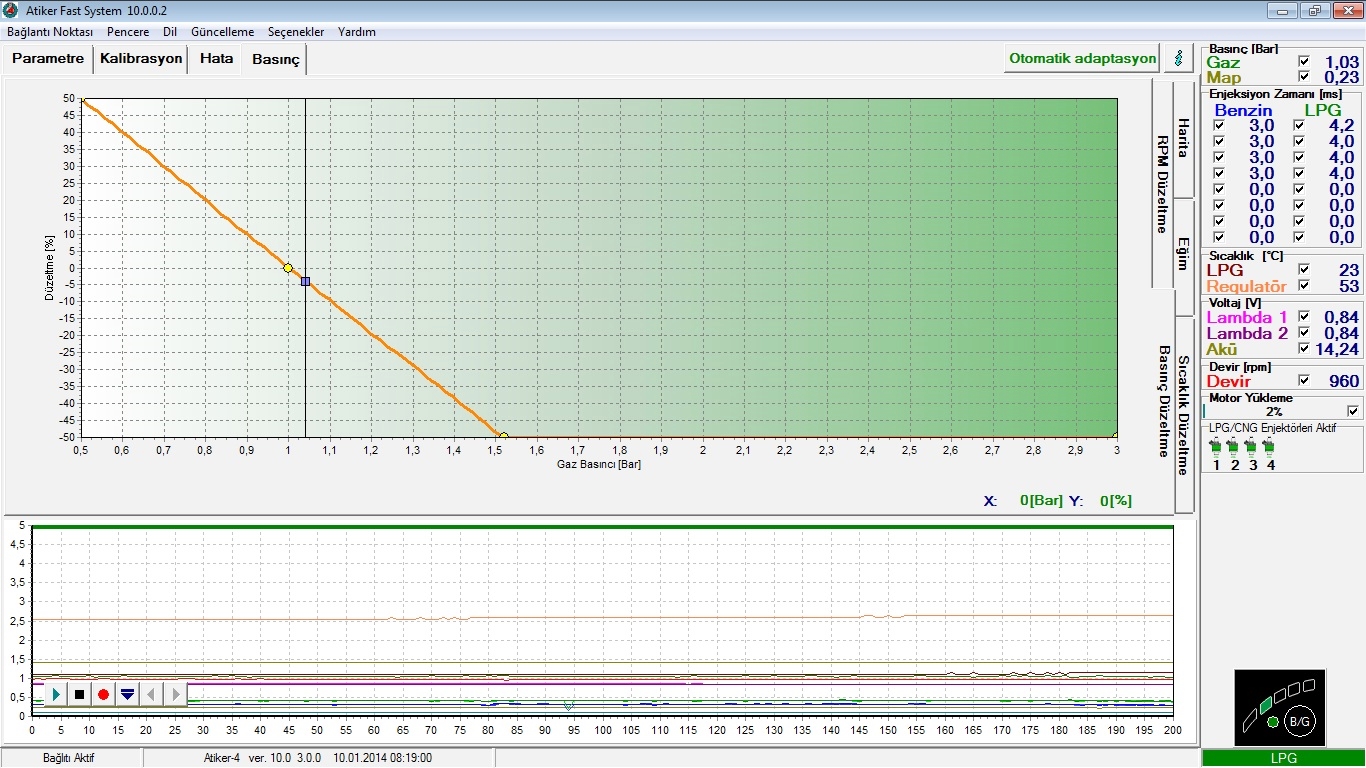Screen dimensions: 1366x768
Task: Click the green LPG status bar
Action: pos(1283,759)
